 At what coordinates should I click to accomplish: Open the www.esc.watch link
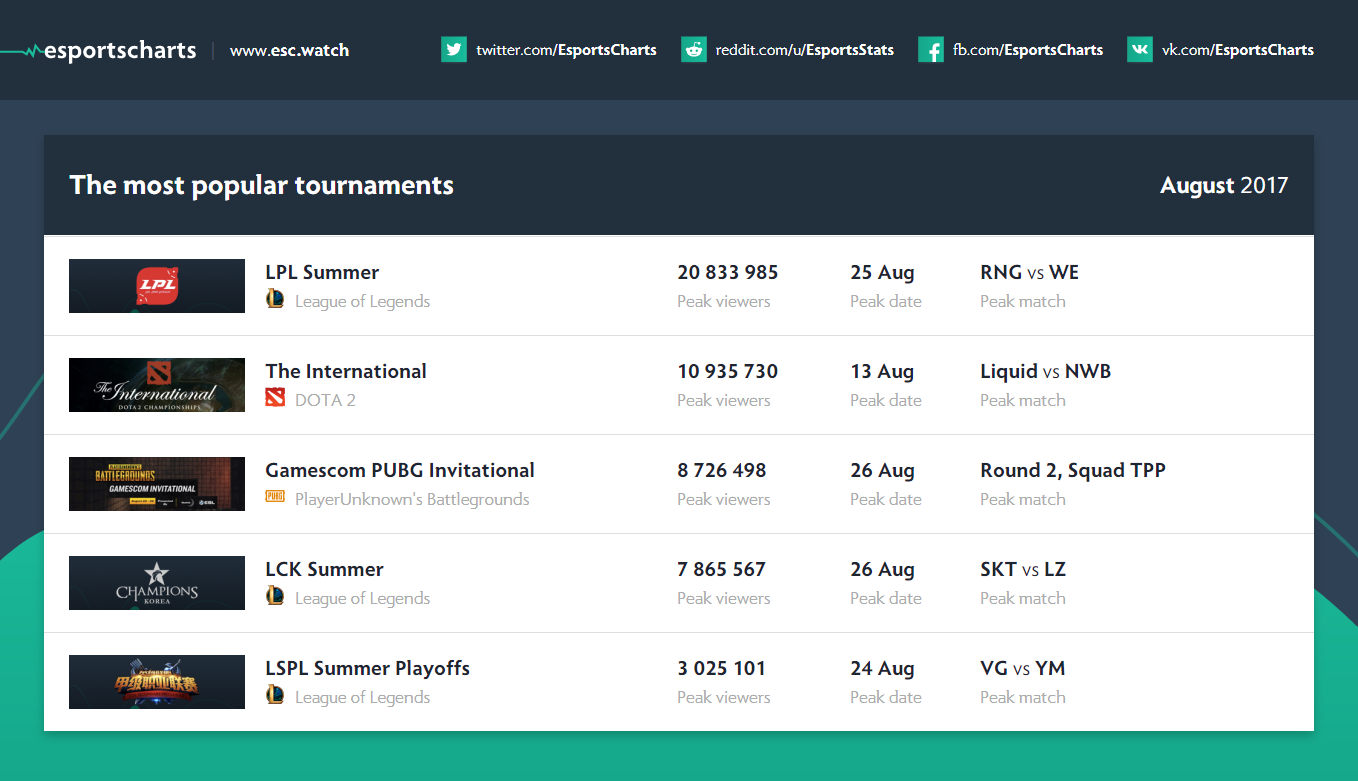(289, 50)
